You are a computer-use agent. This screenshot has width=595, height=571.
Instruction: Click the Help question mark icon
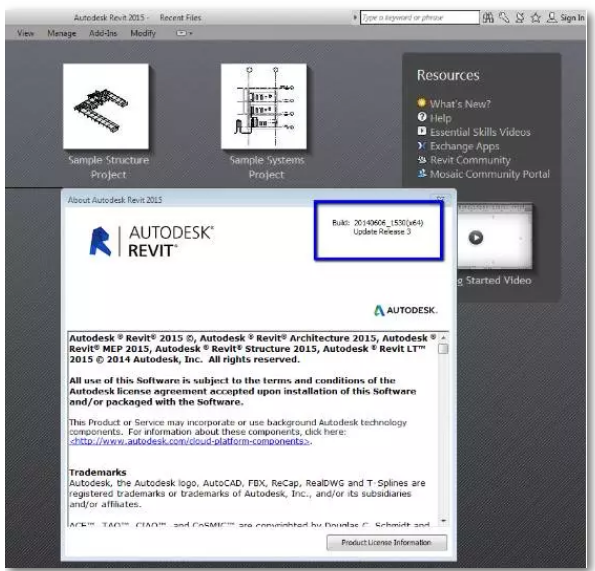[x=422, y=117]
